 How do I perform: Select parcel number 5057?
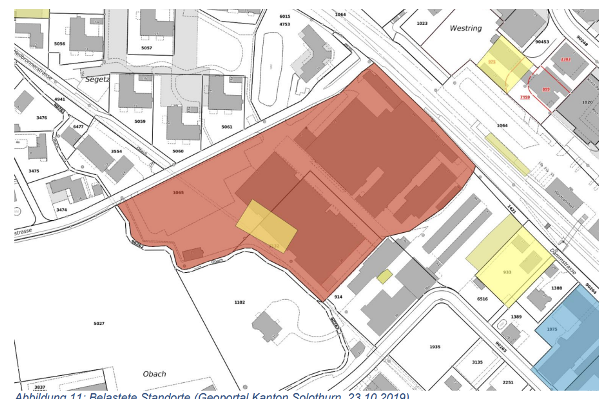pos(146,48)
